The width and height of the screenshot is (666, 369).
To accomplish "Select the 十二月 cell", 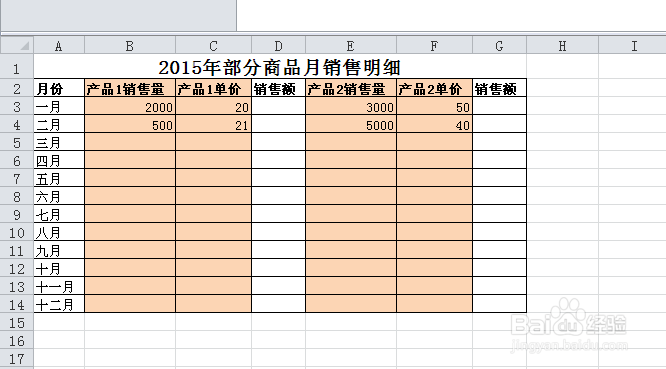I will (x=59, y=304).
